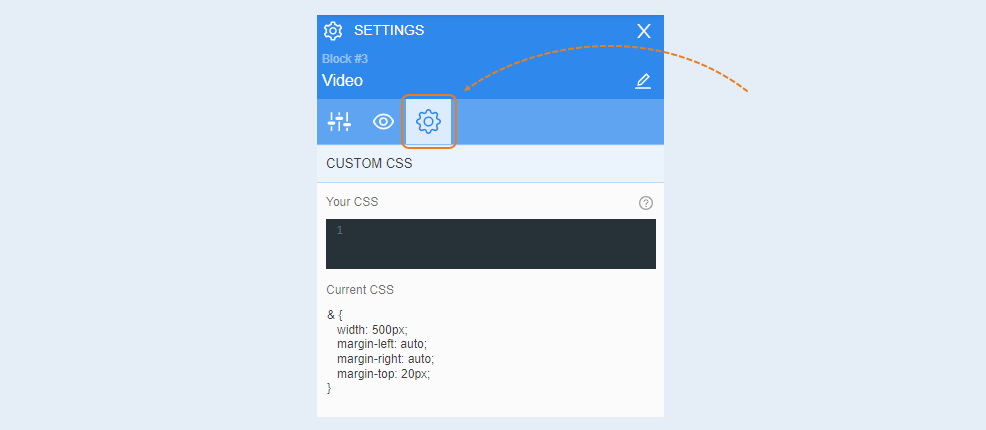986x430 pixels.
Task: Click the gear icon beside SETTINGS title
Action: coord(333,31)
